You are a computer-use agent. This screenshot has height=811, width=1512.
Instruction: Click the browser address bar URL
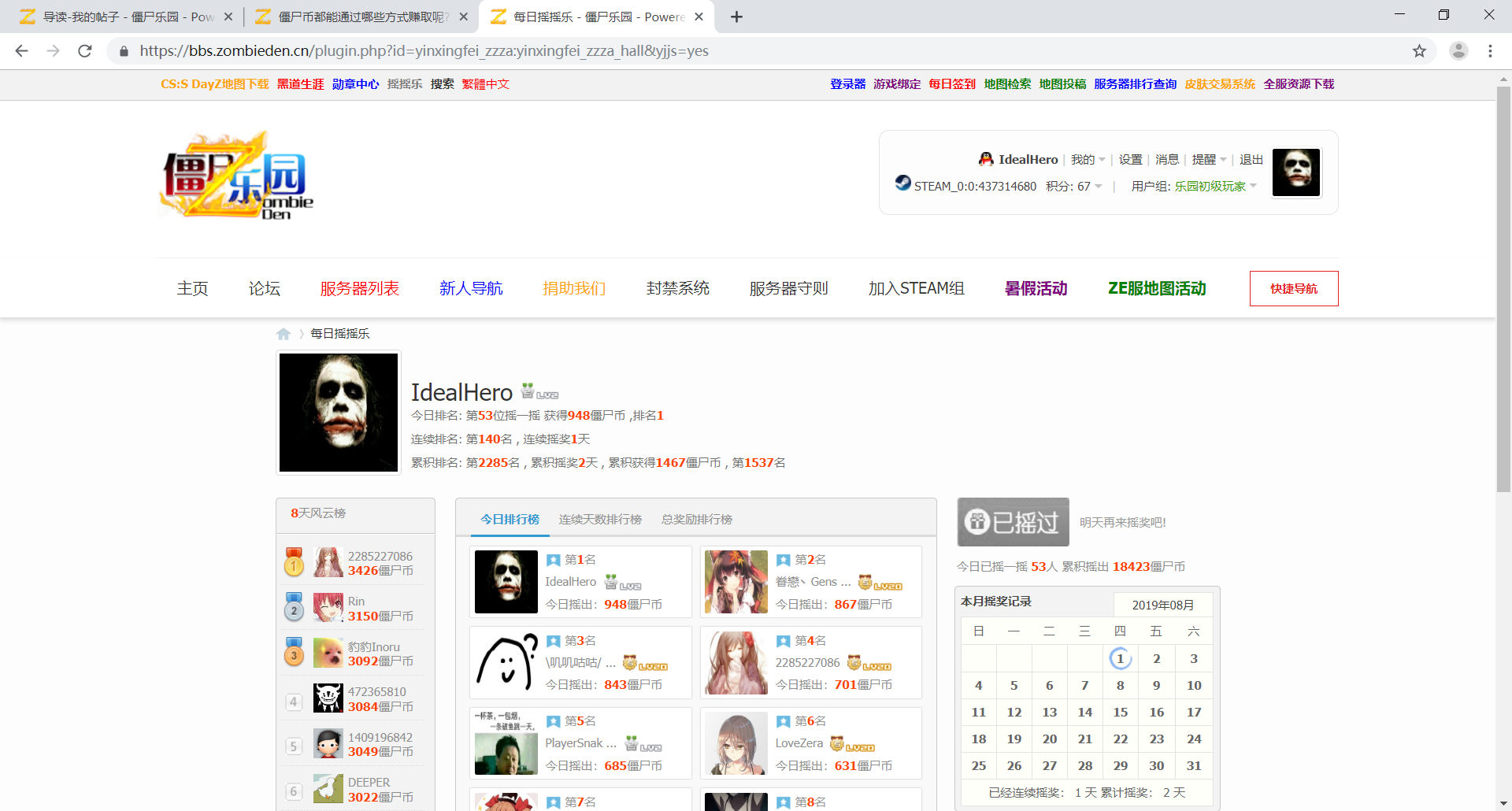424,51
